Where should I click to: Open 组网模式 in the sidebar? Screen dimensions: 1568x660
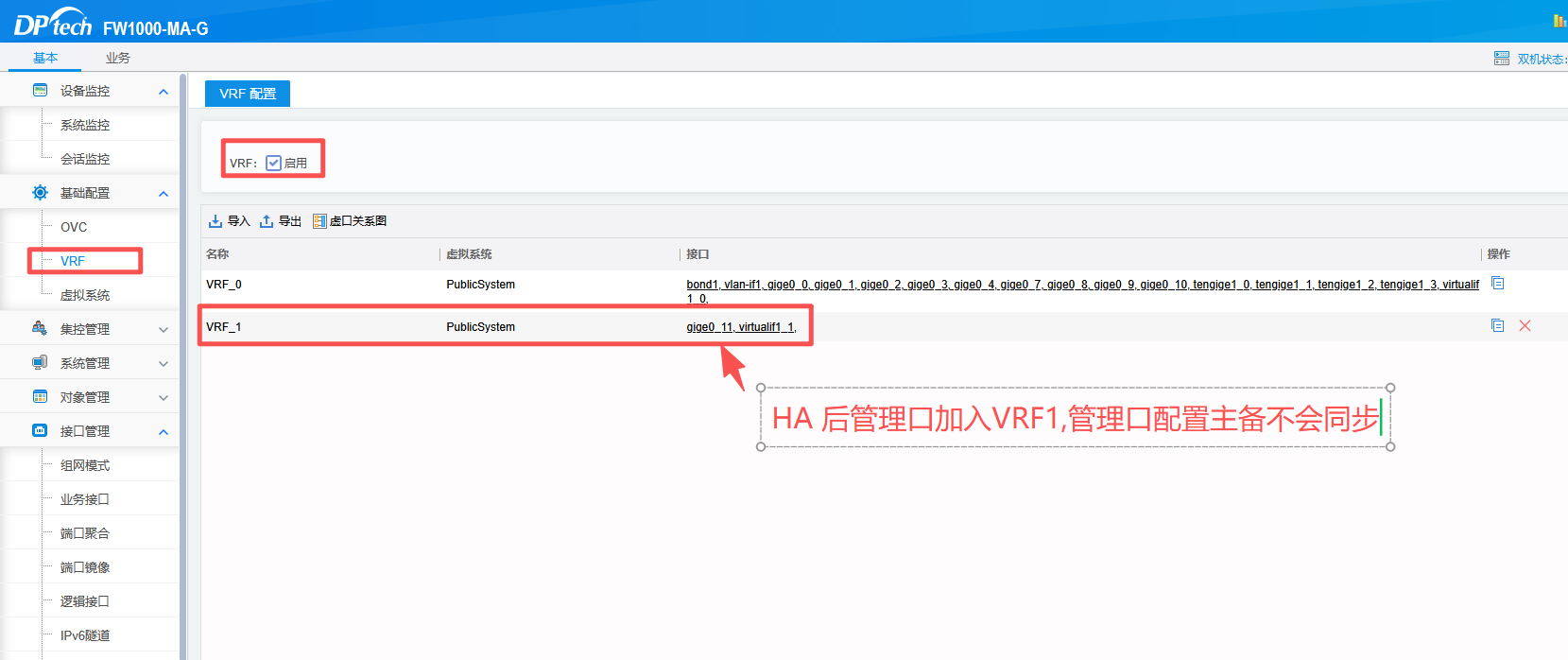click(x=85, y=465)
